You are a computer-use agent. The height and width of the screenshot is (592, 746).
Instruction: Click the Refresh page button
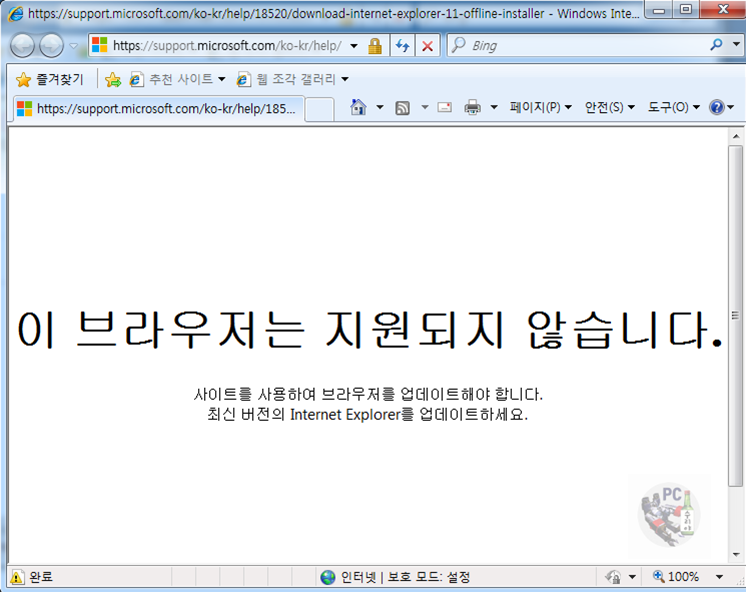tap(402, 46)
